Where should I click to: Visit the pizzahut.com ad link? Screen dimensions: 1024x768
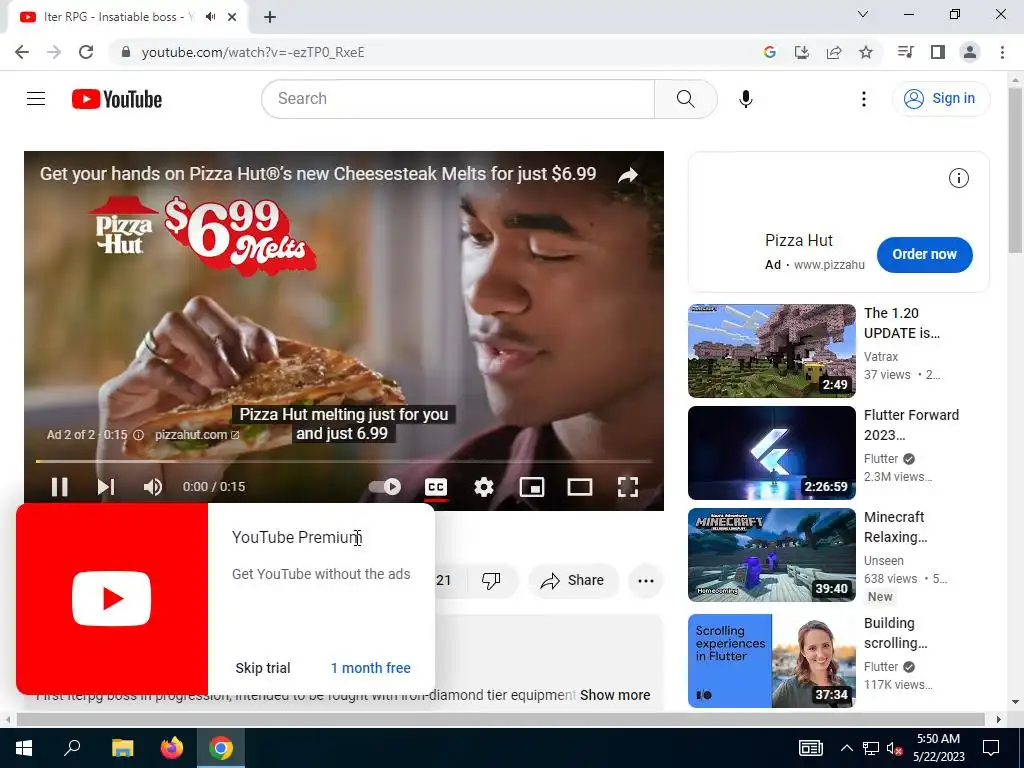pos(197,434)
